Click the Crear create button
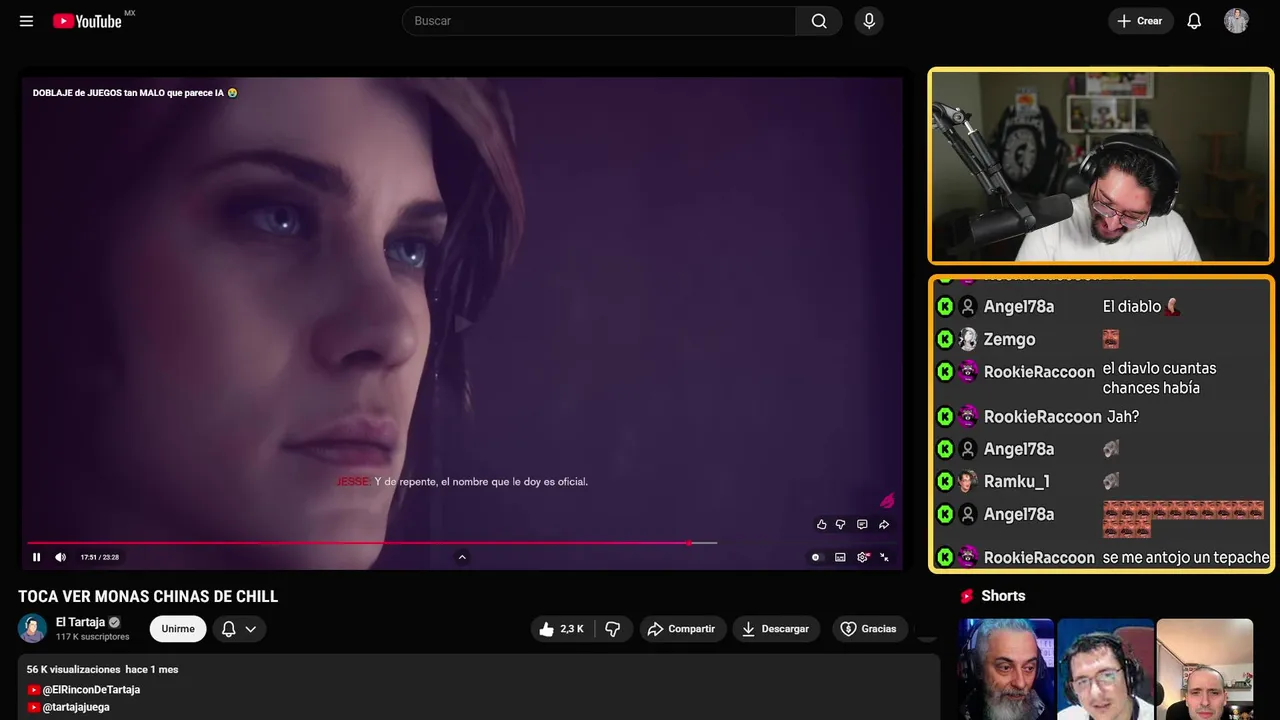The height and width of the screenshot is (720, 1280). point(1140,21)
